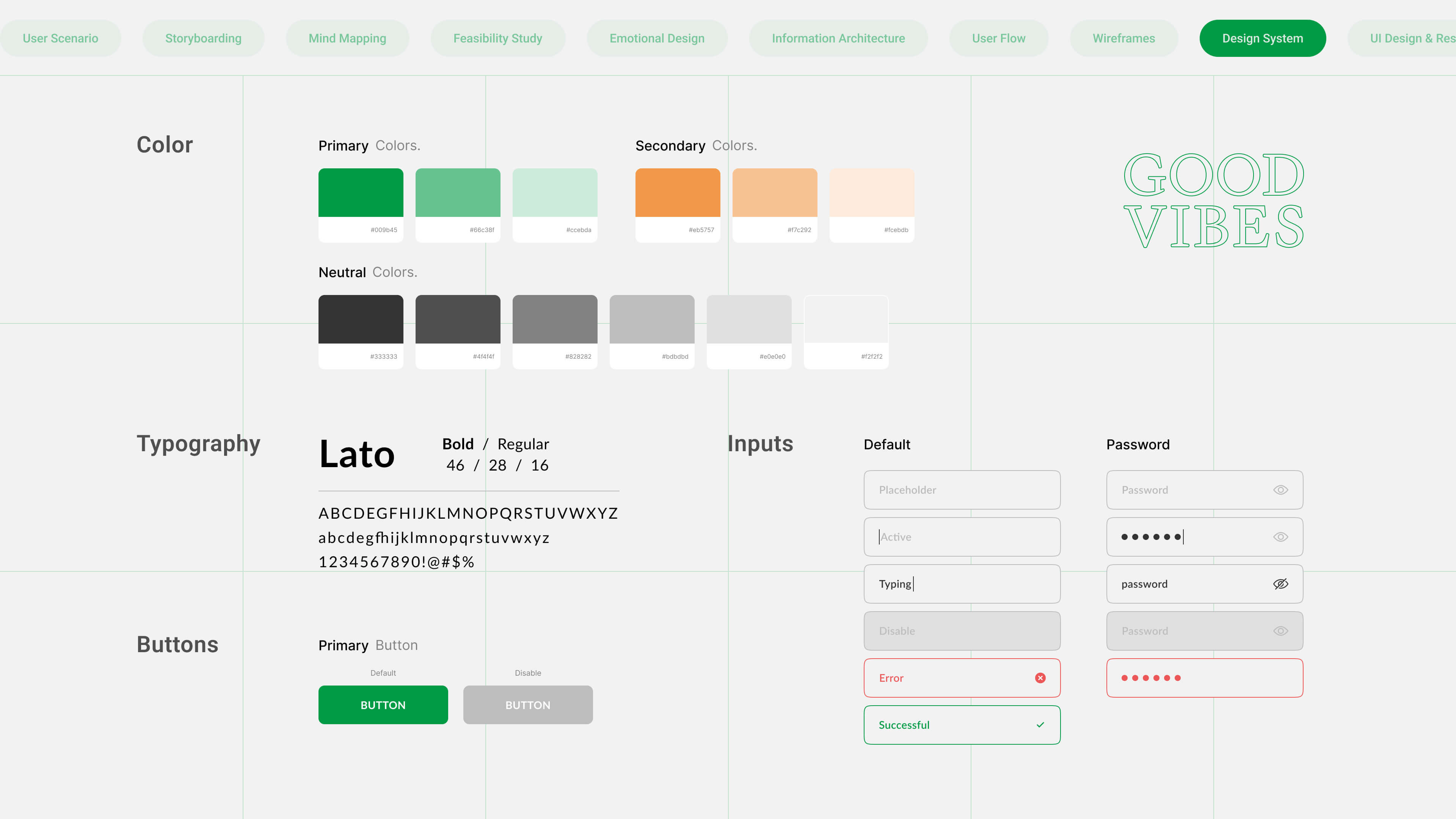Toggle eye icon in dotted password field
1456x819 pixels.
point(1280,537)
